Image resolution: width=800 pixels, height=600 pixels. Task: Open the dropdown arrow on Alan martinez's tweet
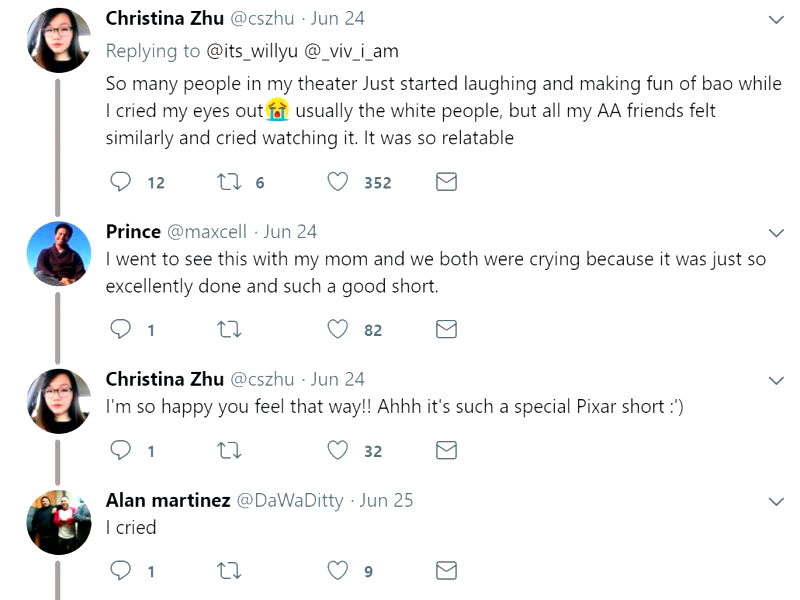click(776, 501)
